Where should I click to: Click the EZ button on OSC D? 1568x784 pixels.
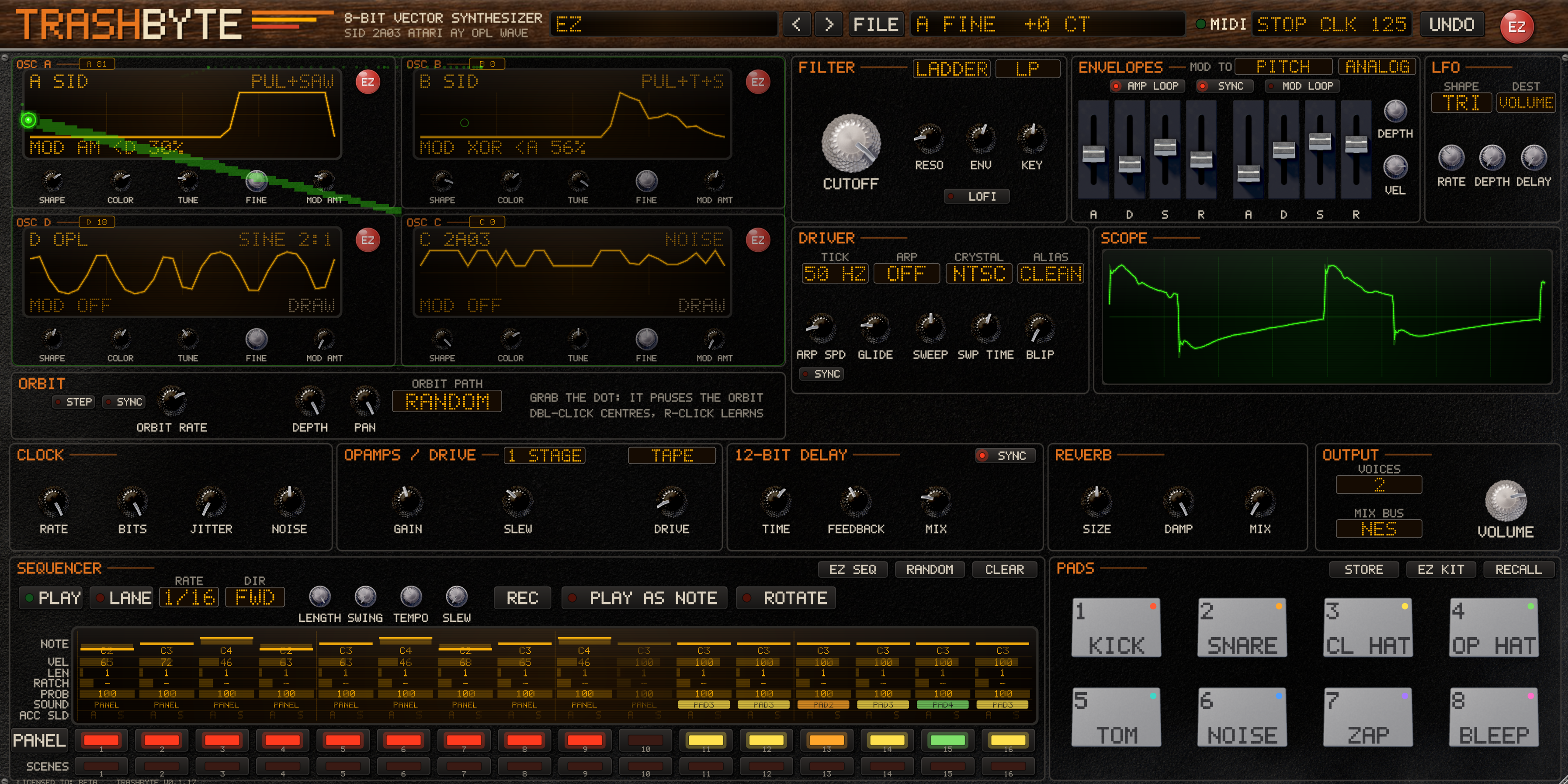(368, 240)
